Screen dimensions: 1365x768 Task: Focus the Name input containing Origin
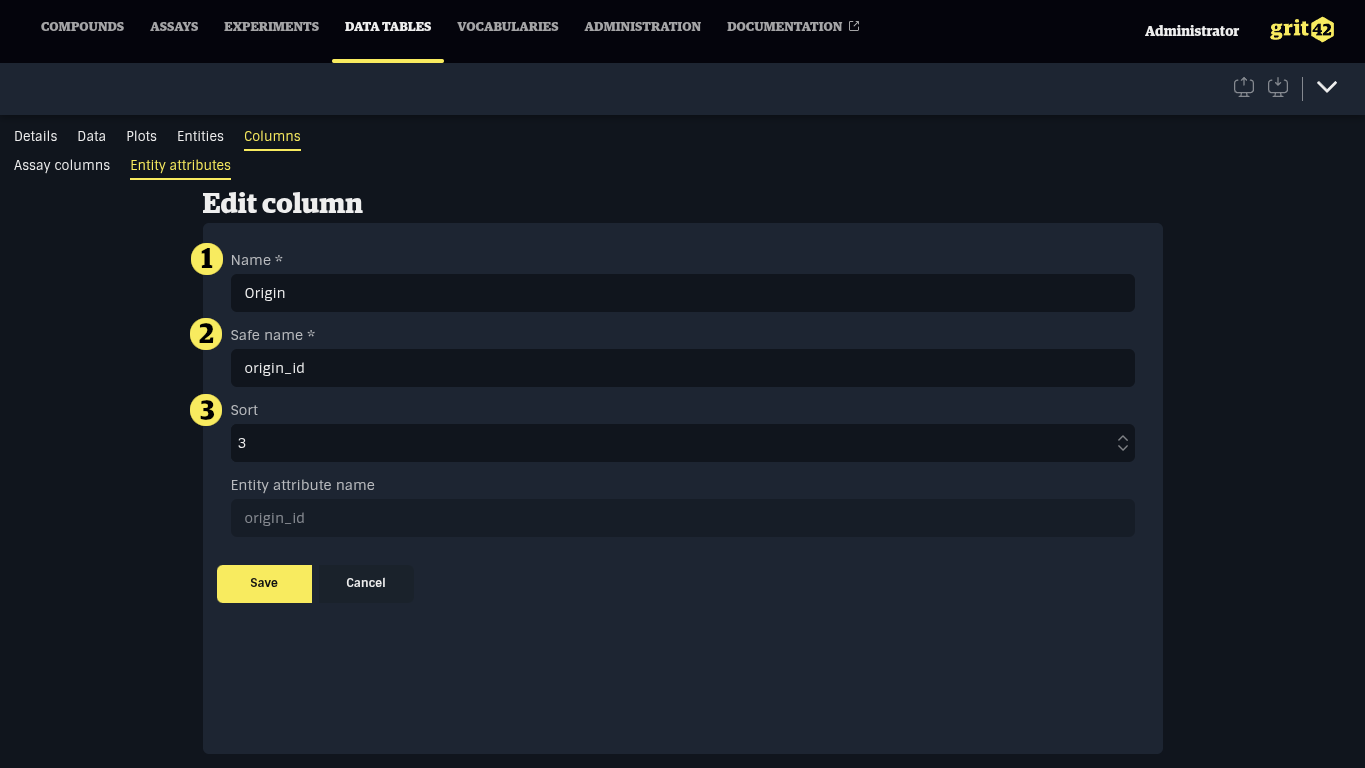tap(682, 293)
